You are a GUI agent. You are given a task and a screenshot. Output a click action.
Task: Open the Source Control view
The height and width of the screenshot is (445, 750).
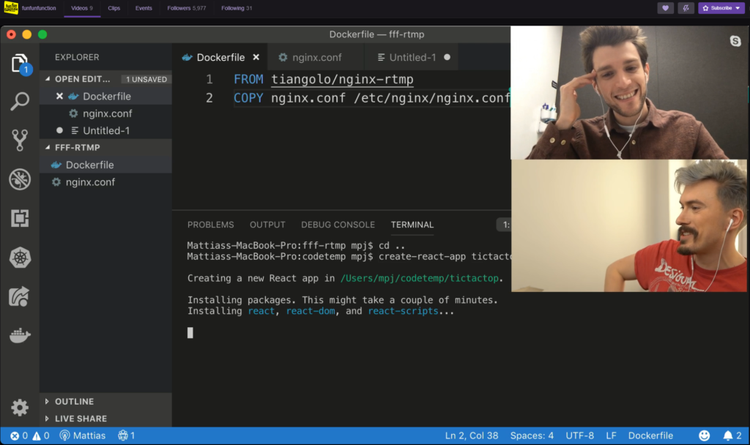[x=19, y=140]
